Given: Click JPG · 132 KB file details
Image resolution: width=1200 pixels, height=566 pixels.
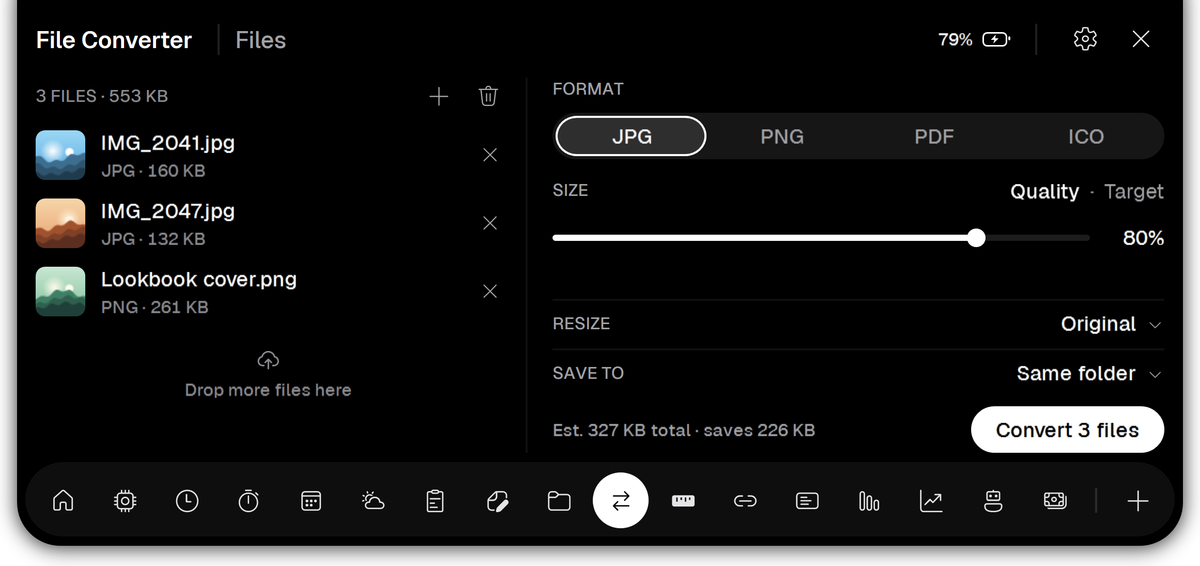Looking at the screenshot, I should pyautogui.click(x=153, y=239).
